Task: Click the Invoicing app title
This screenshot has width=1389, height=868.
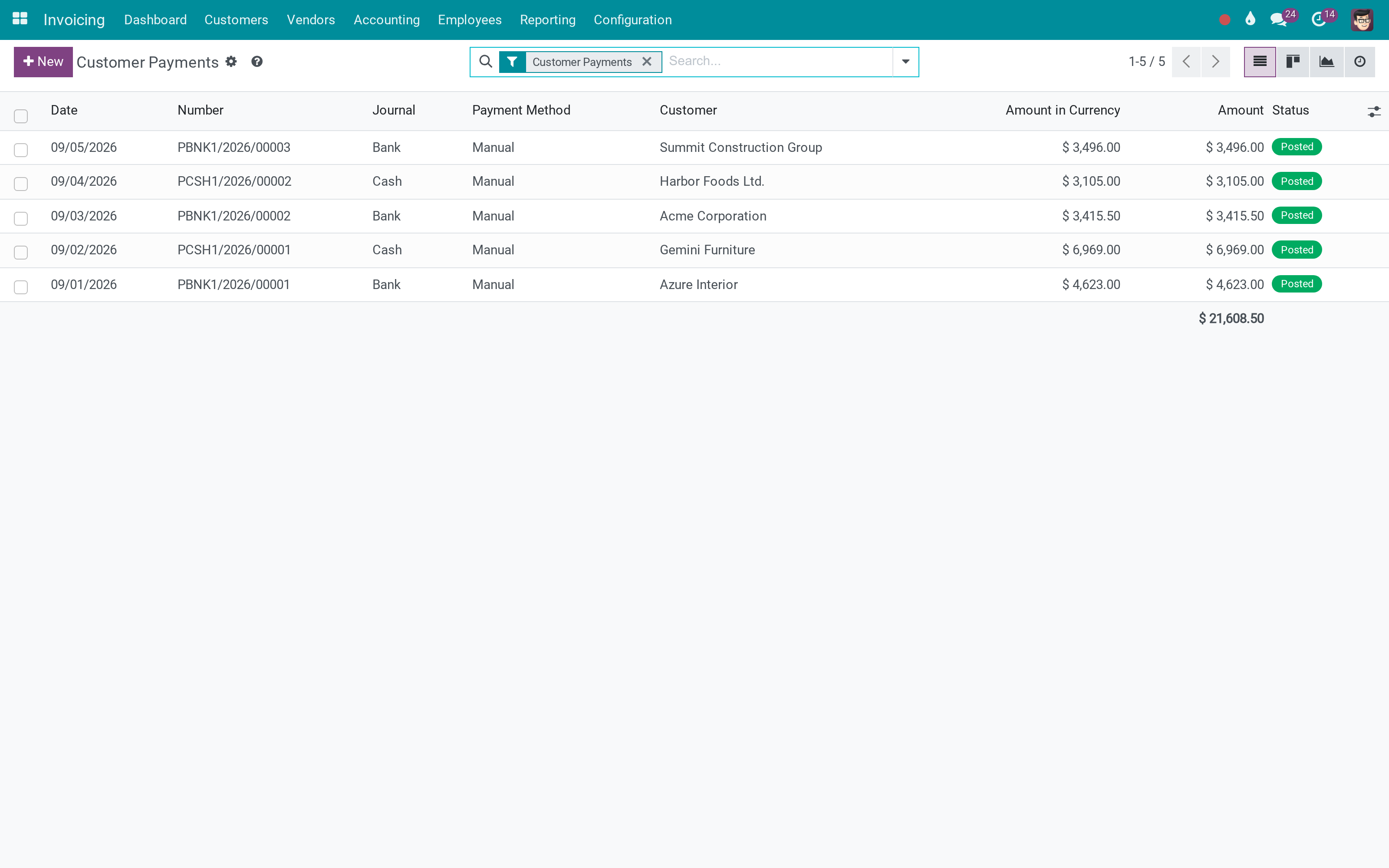Action: tap(74, 20)
